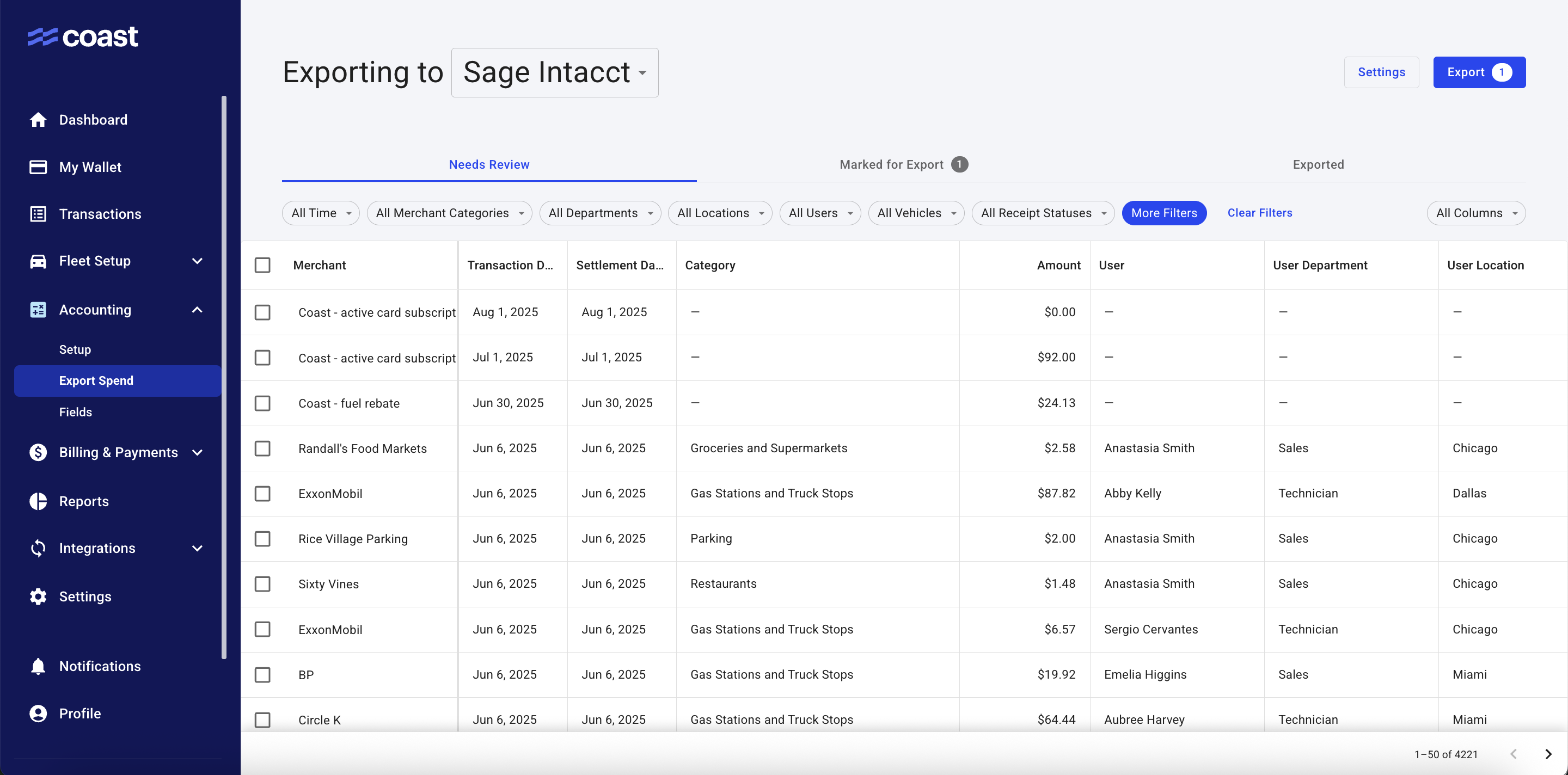Sort by the Amount column header
Screen dimensions: 1568x775
[x=1058, y=265]
